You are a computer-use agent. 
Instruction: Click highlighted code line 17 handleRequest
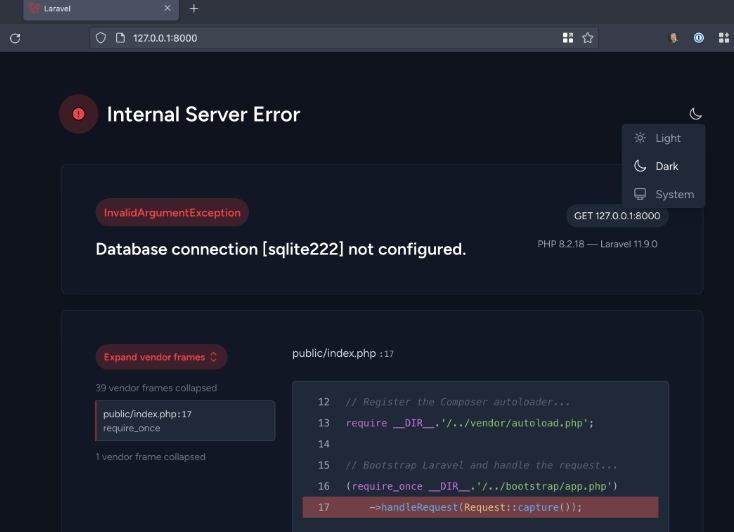[480, 507]
